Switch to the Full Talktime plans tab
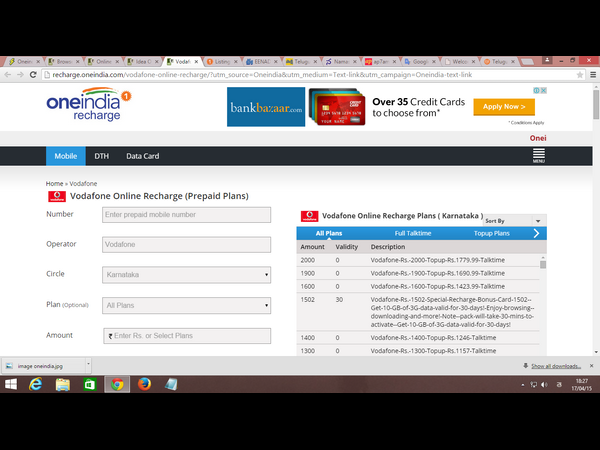Viewport: 600px width, 450px height. click(413, 233)
